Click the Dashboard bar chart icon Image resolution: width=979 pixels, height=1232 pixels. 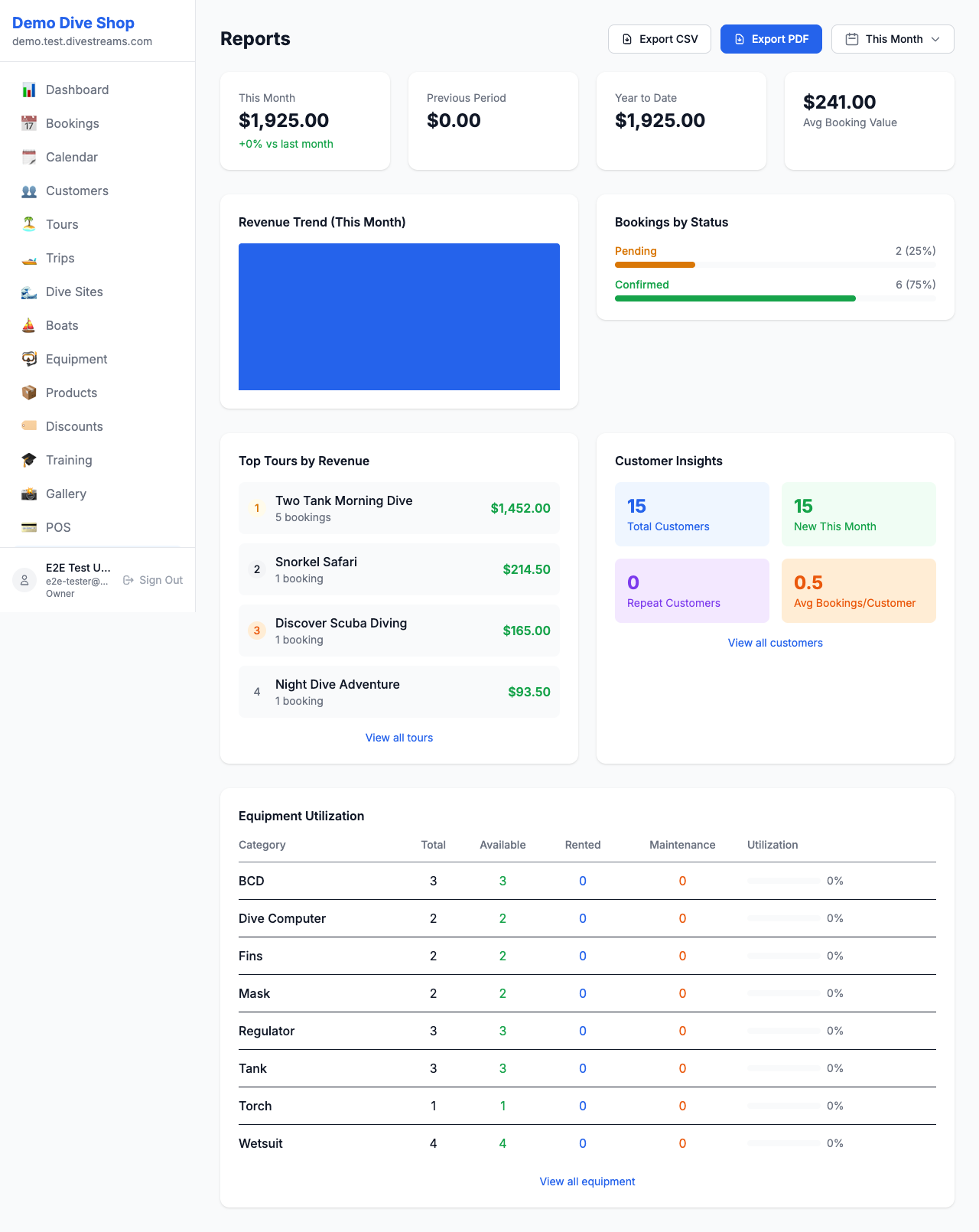[x=29, y=90]
